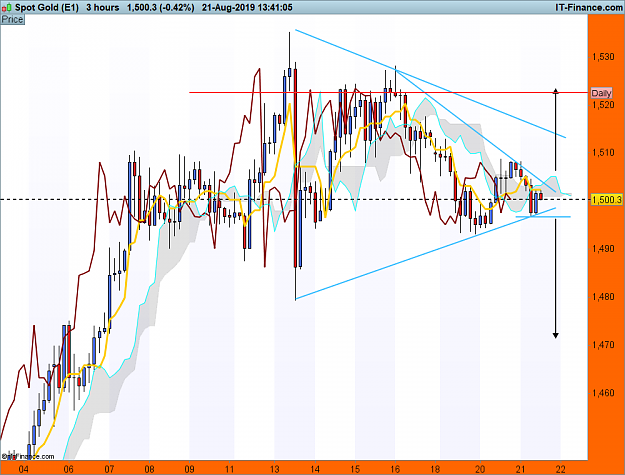Open the IT-Finance.com link in header

click(588, 7)
